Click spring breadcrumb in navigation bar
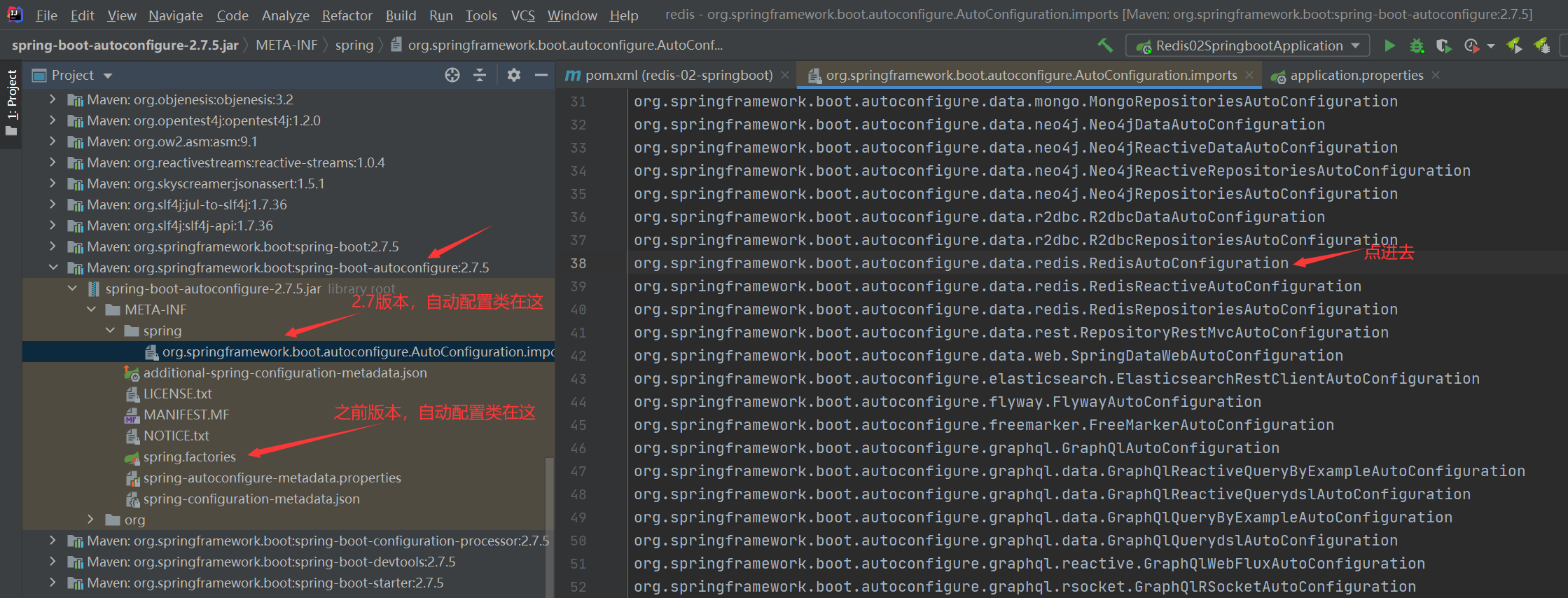Image resolution: width=1568 pixels, height=598 pixels. point(354,46)
